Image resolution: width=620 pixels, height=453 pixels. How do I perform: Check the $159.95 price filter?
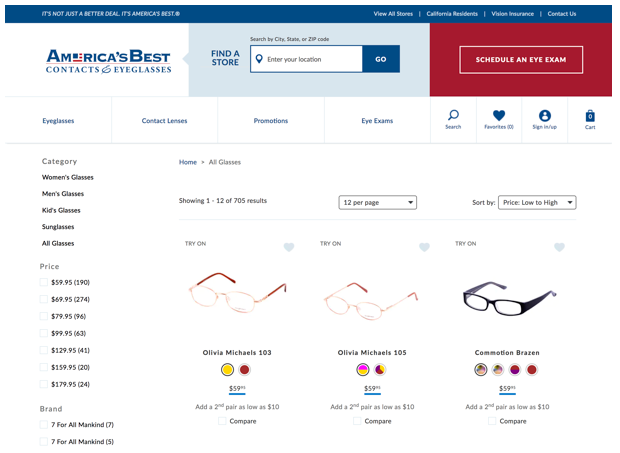[44, 367]
